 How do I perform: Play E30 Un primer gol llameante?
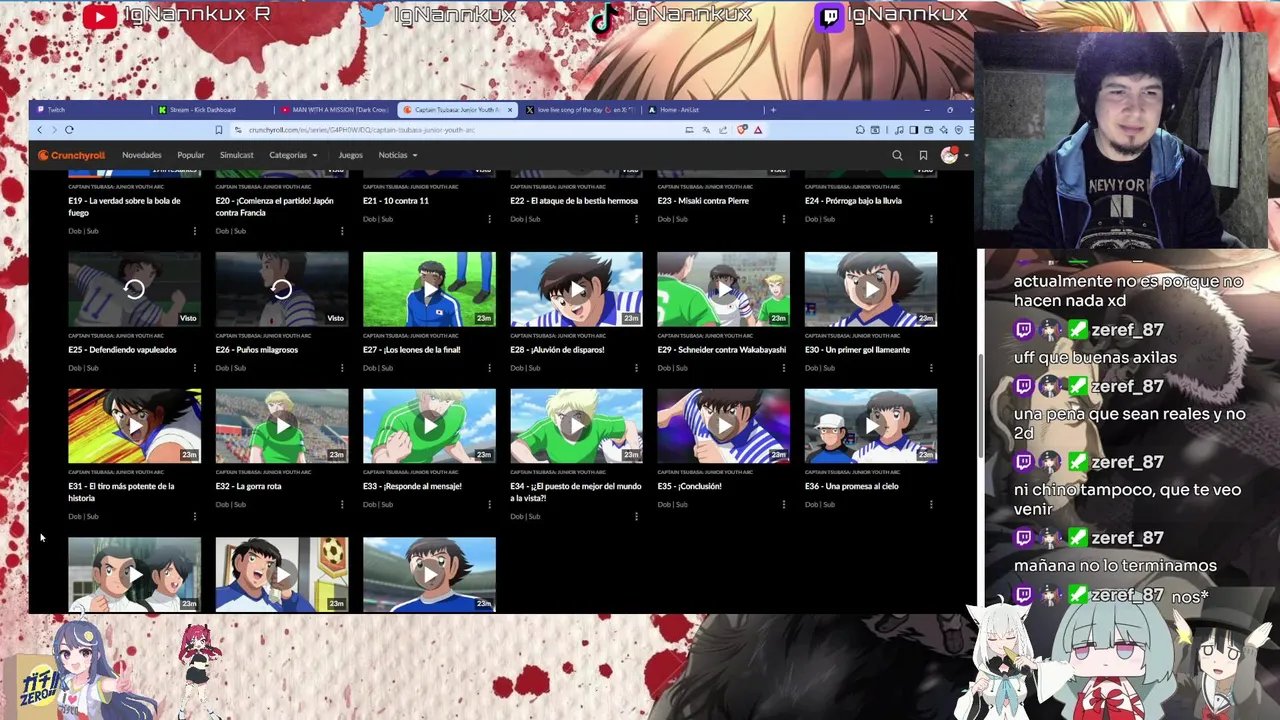click(871, 289)
